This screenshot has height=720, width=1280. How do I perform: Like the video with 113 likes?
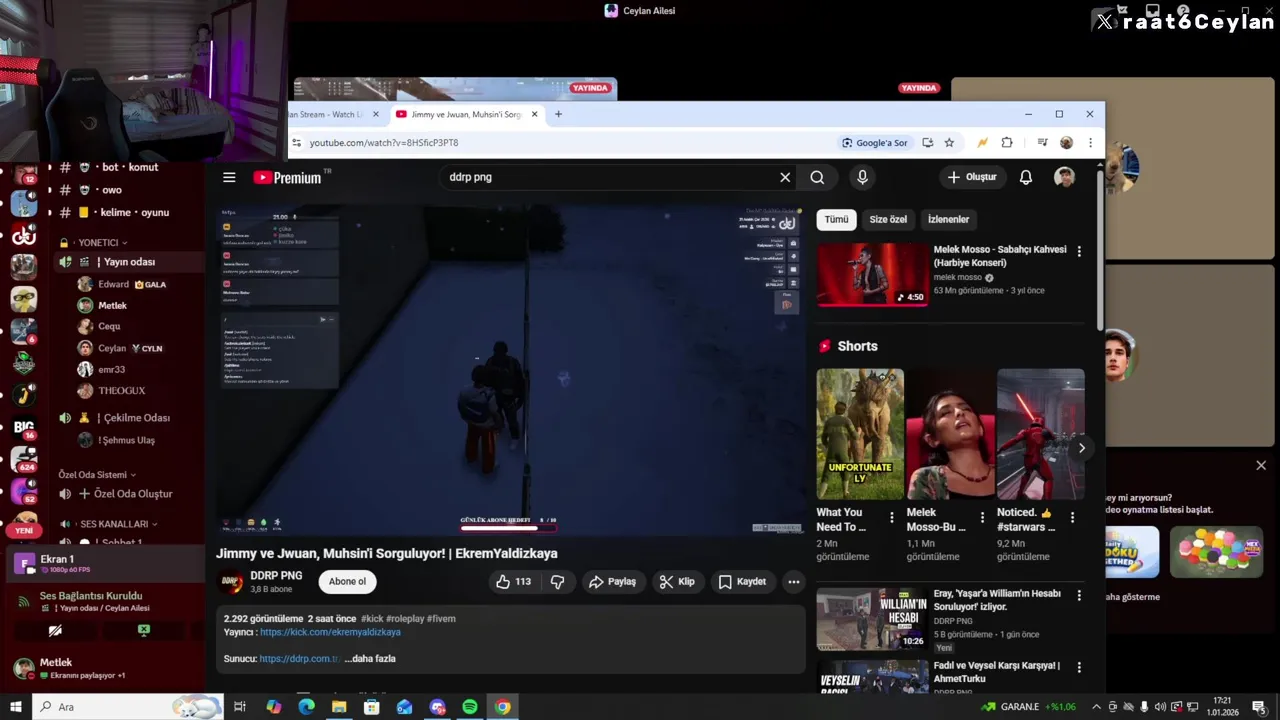513,581
